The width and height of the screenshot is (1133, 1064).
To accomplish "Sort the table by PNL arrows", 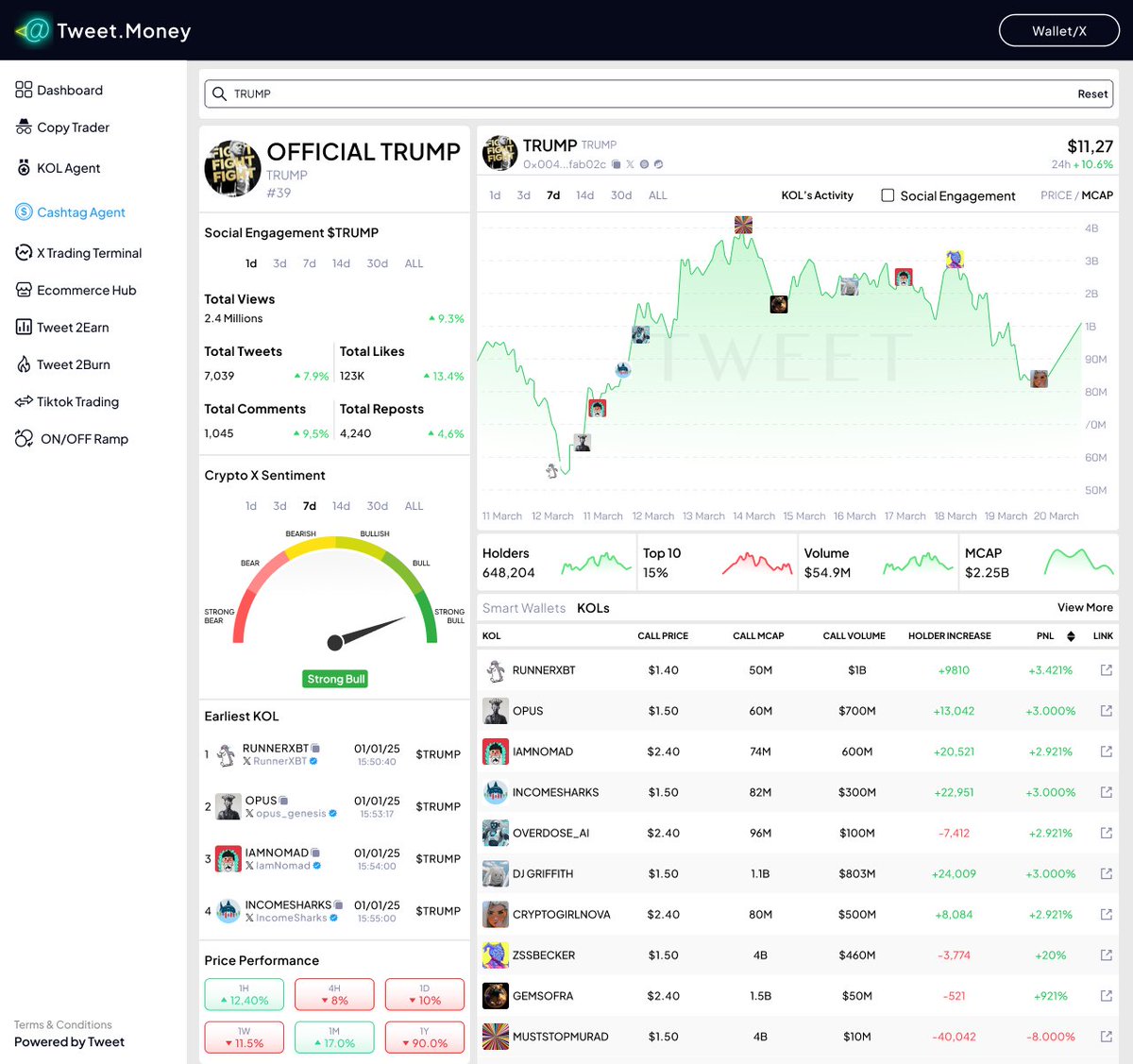I will [1071, 636].
